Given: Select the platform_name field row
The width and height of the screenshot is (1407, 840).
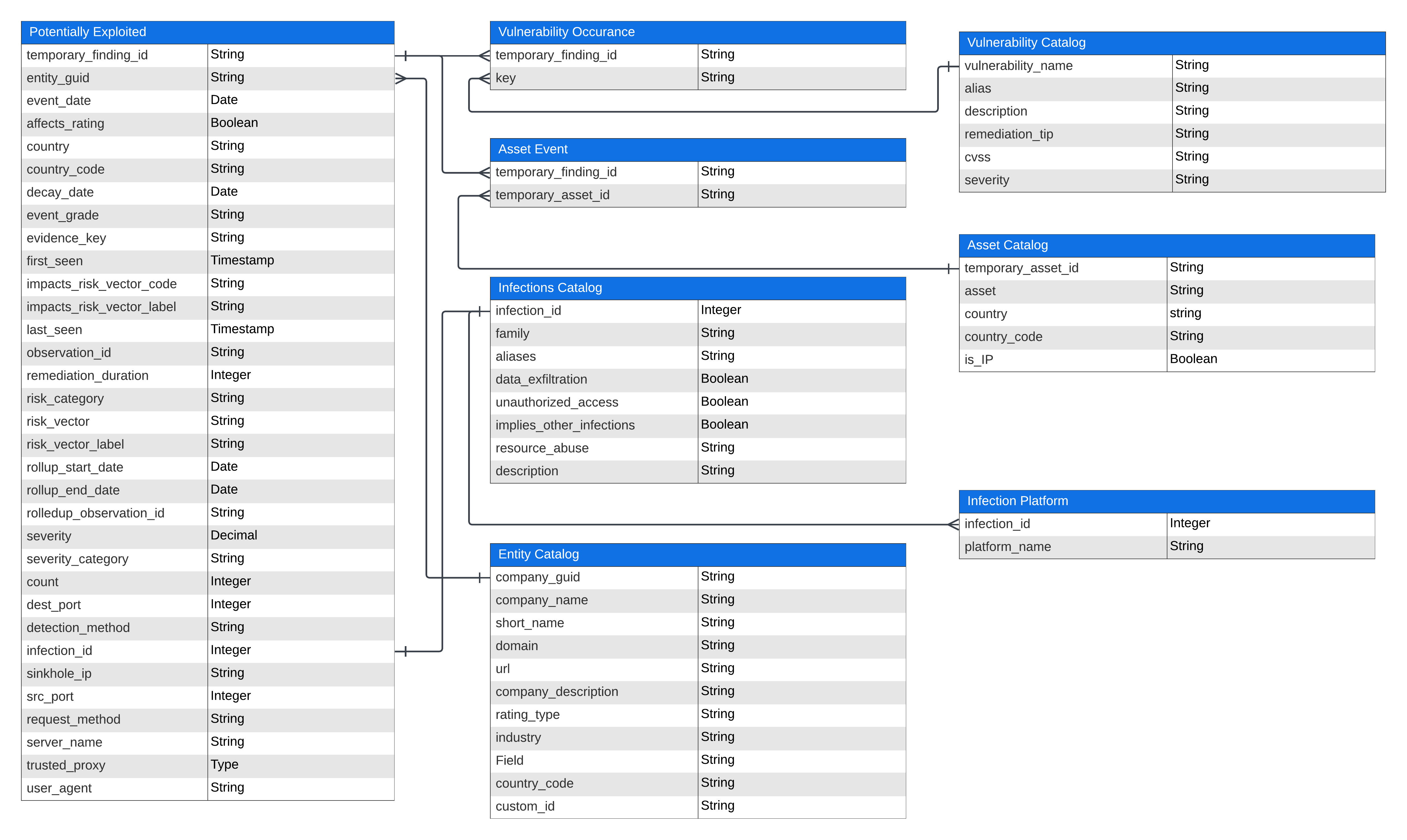Looking at the screenshot, I should point(1007,547).
